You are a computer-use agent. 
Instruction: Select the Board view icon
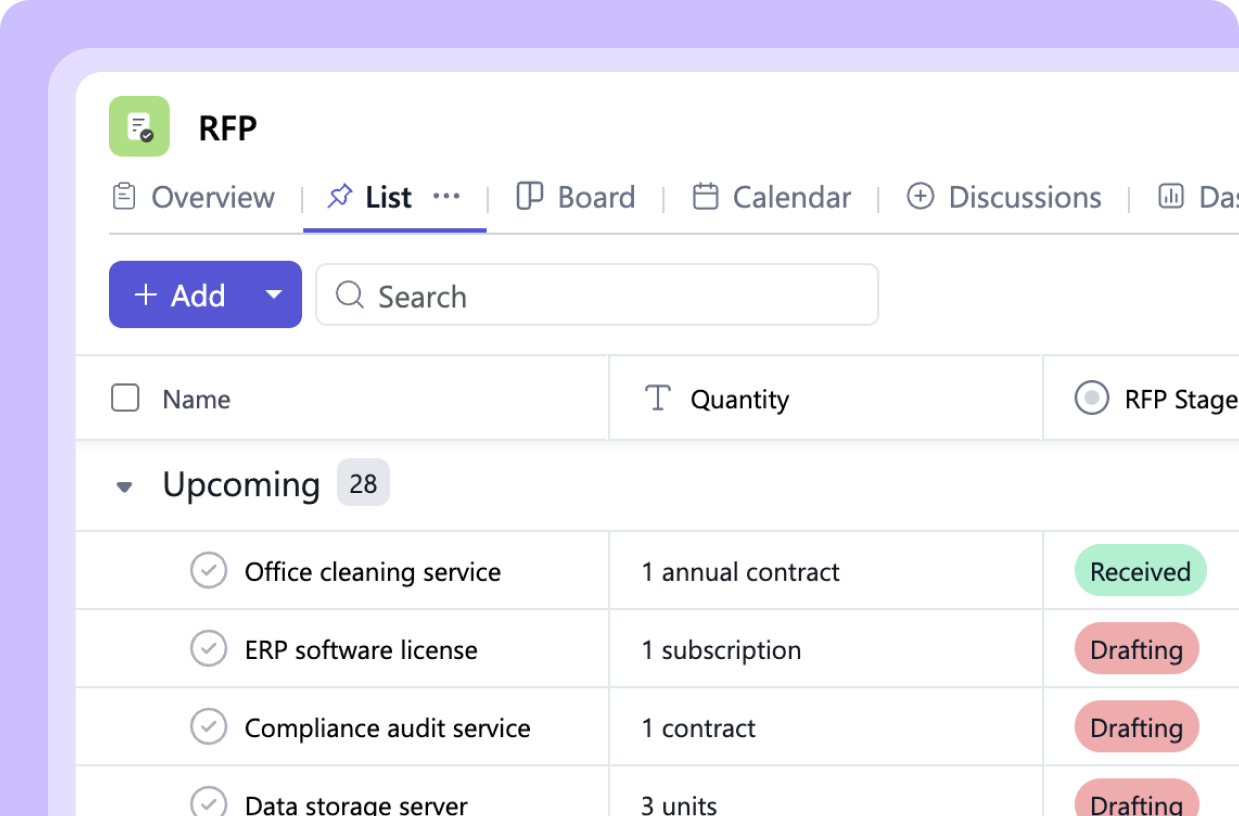pos(529,197)
